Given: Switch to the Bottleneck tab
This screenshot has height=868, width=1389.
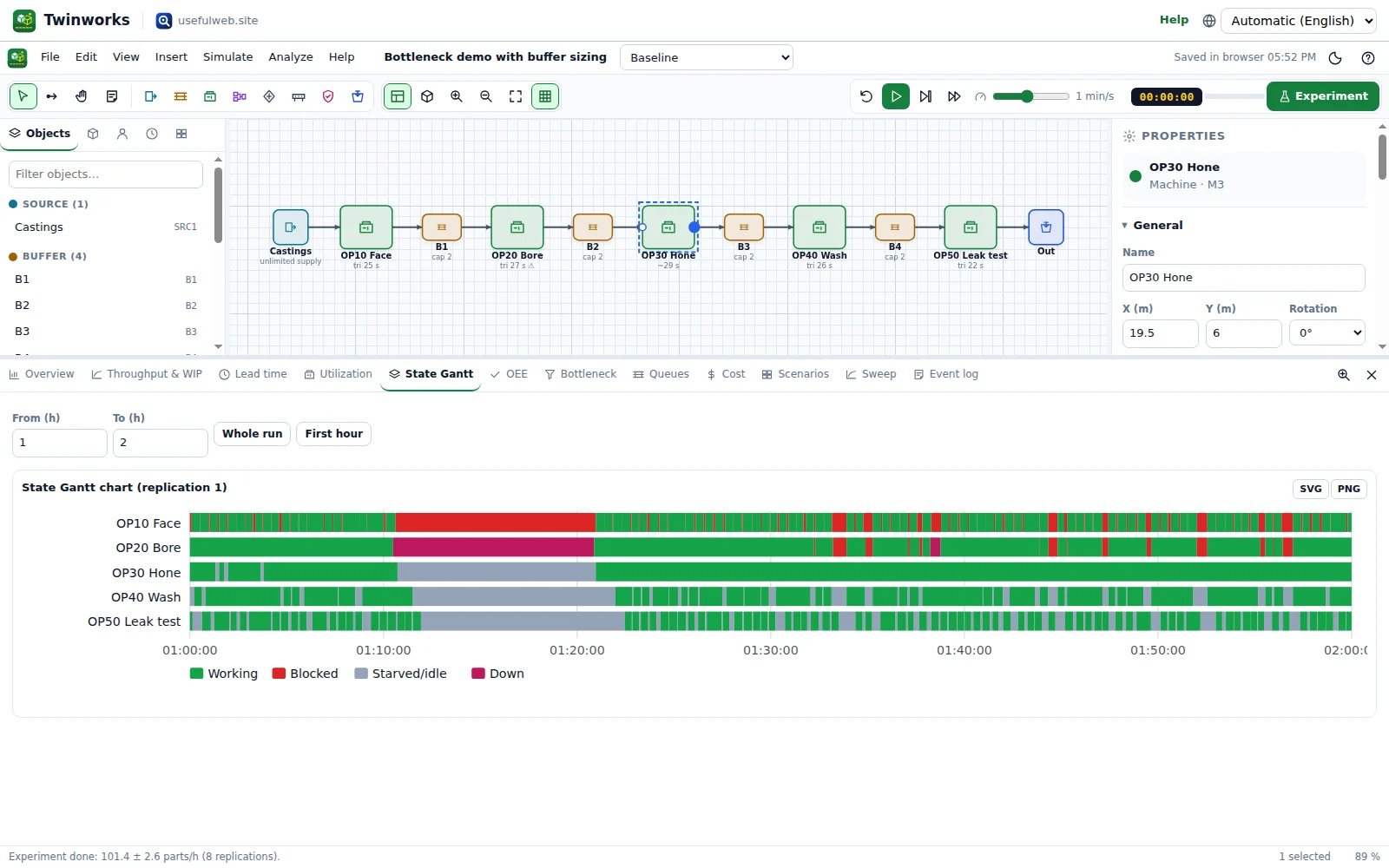Looking at the screenshot, I should 580,374.
